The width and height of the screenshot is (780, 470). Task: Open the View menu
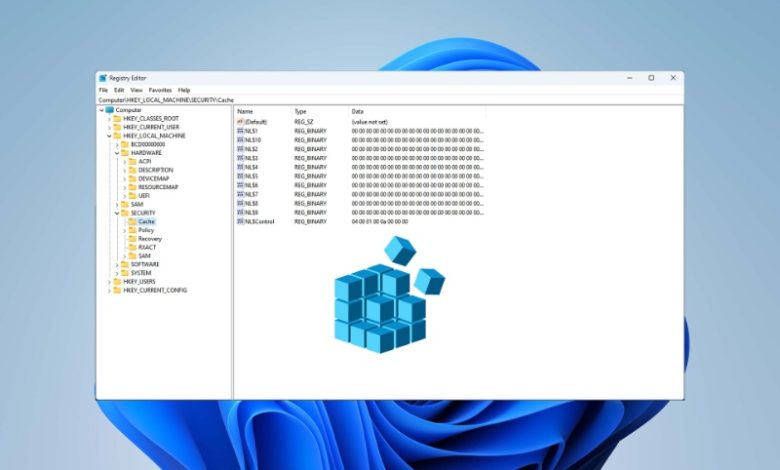coord(136,90)
